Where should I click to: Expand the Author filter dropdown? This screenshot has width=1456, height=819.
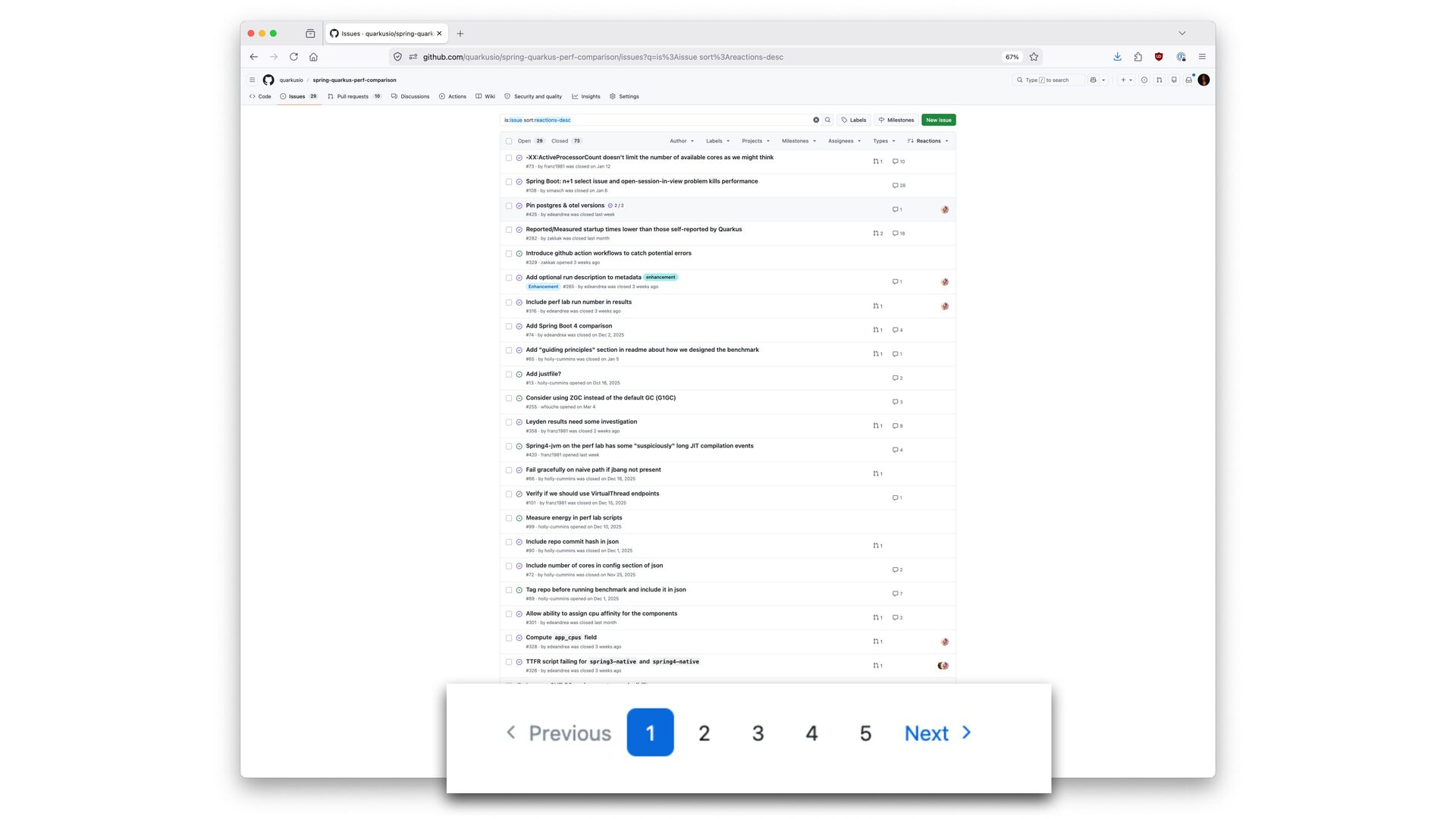tap(681, 141)
